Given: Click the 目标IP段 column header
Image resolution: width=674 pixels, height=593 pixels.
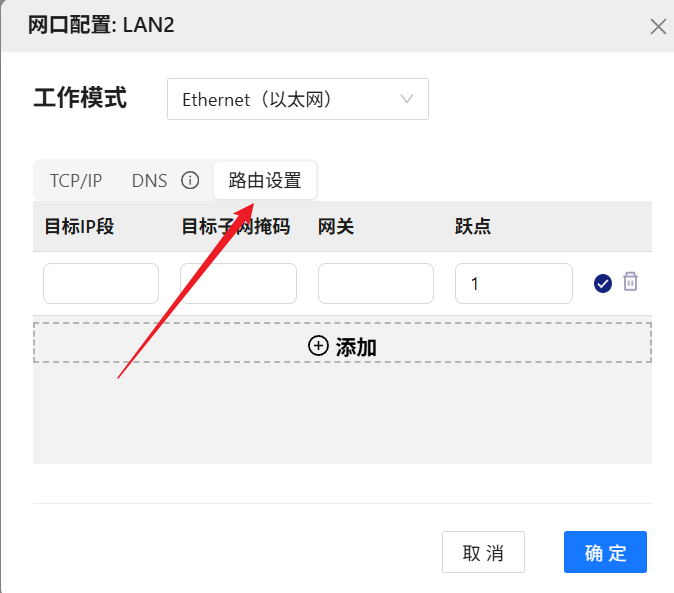Looking at the screenshot, I should [80, 227].
